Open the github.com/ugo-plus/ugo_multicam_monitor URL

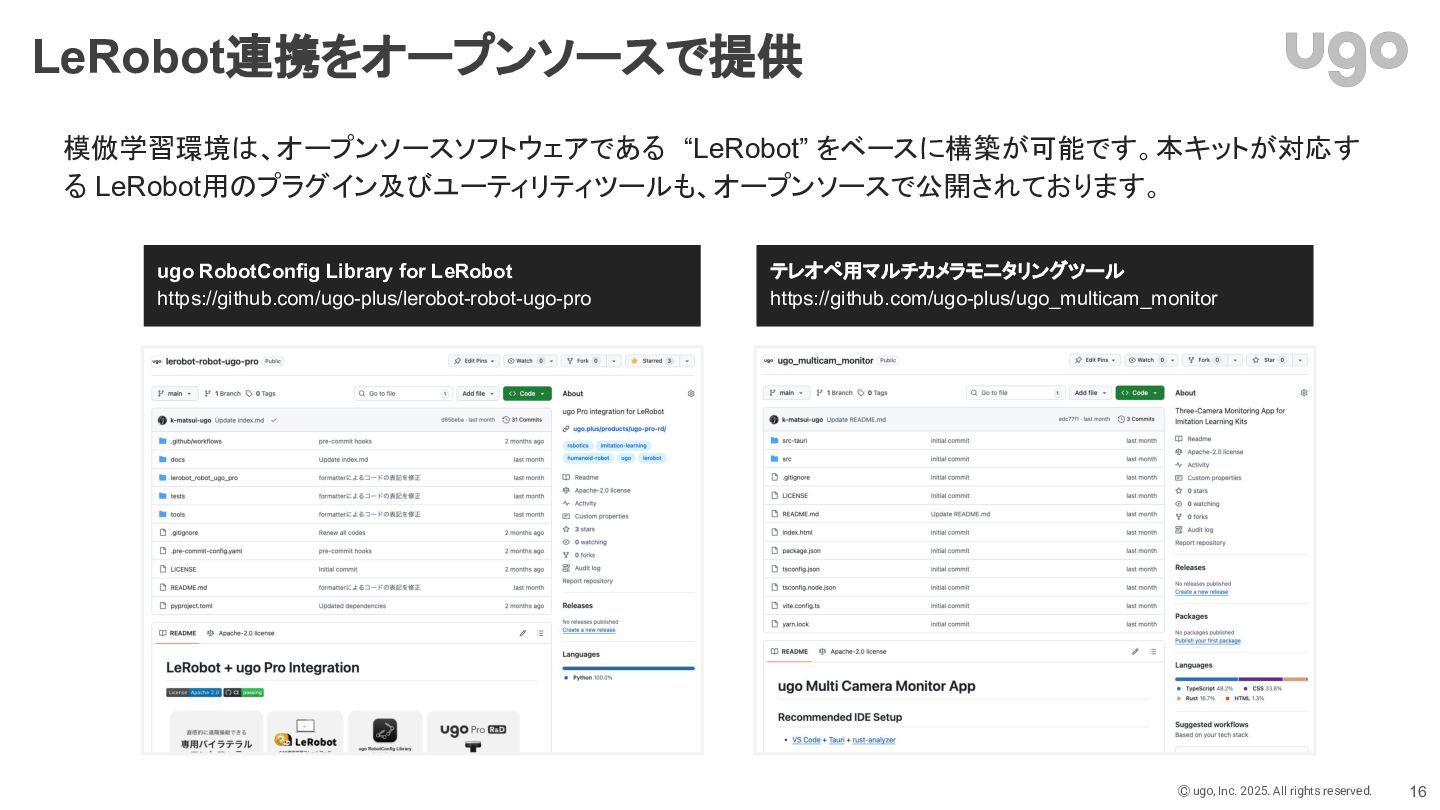coord(994,299)
